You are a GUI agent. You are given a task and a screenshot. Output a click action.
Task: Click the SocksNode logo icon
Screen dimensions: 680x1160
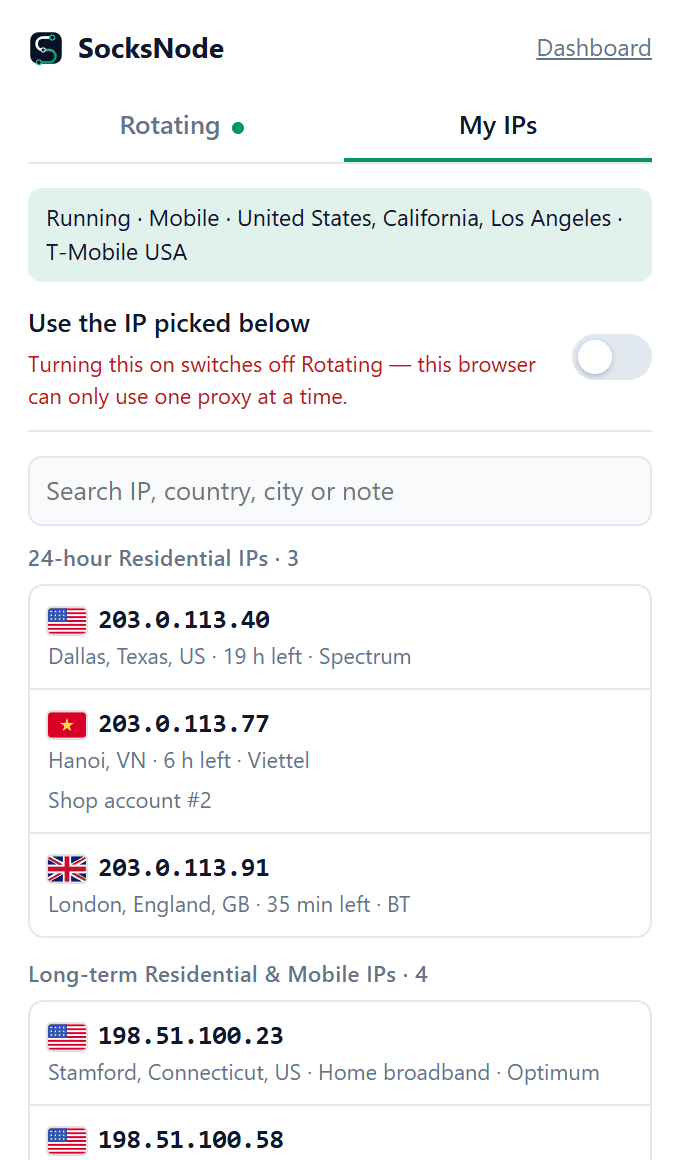tap(46, 49)
